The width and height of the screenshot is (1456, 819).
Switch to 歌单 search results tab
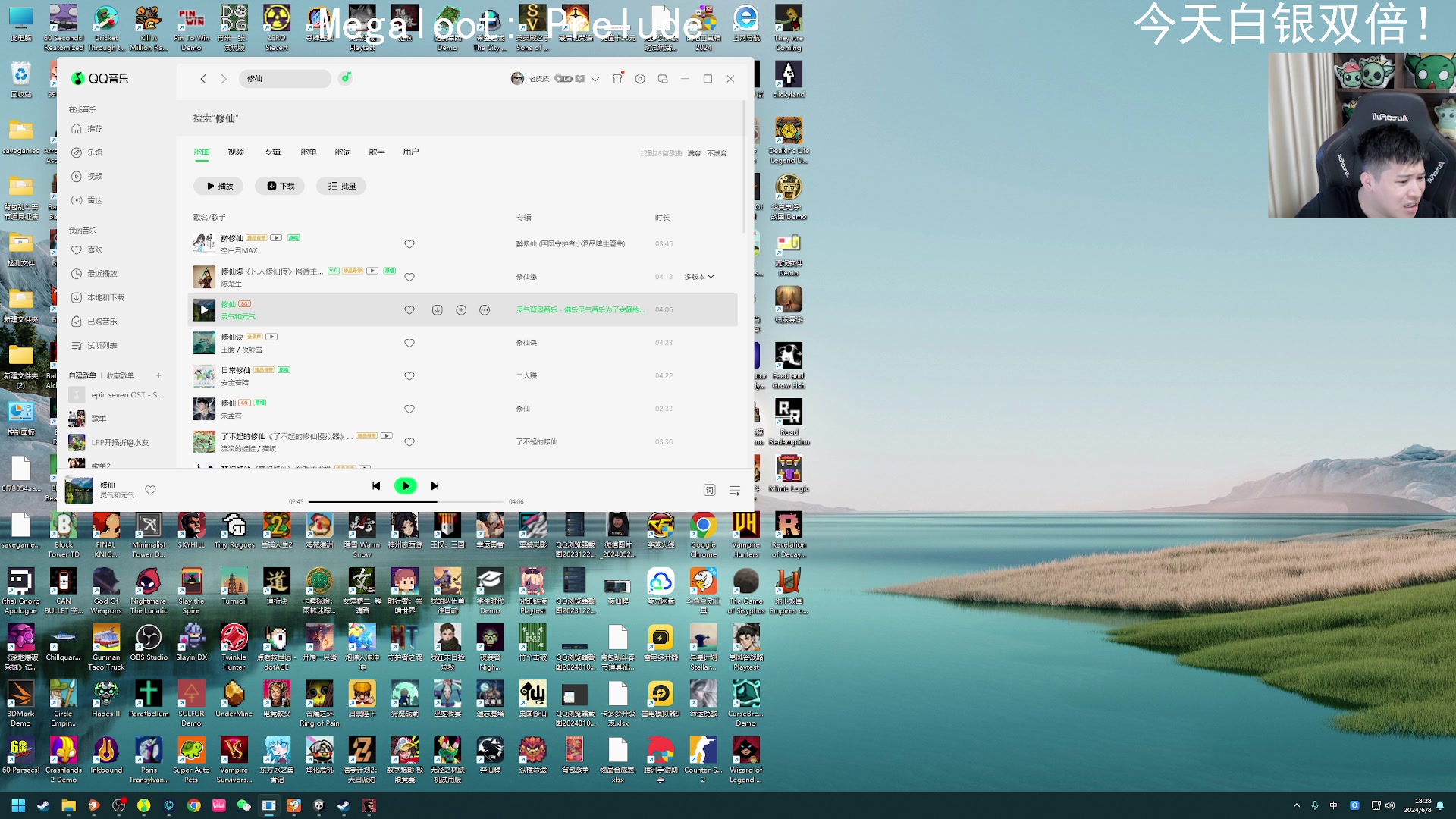point(308,152)
